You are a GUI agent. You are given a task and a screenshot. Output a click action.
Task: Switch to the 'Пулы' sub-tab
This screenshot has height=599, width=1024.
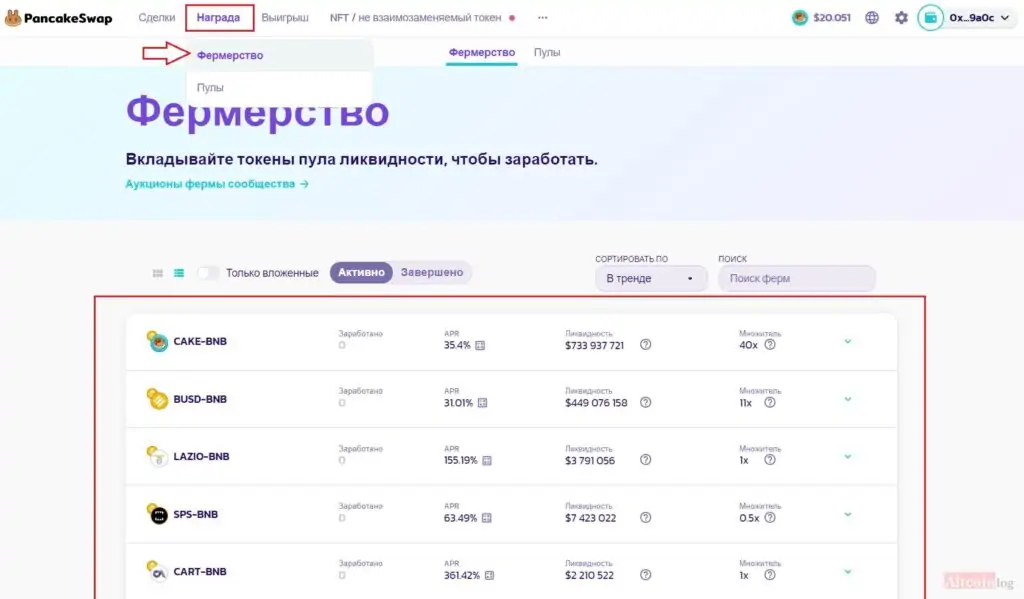pos(547,52)
